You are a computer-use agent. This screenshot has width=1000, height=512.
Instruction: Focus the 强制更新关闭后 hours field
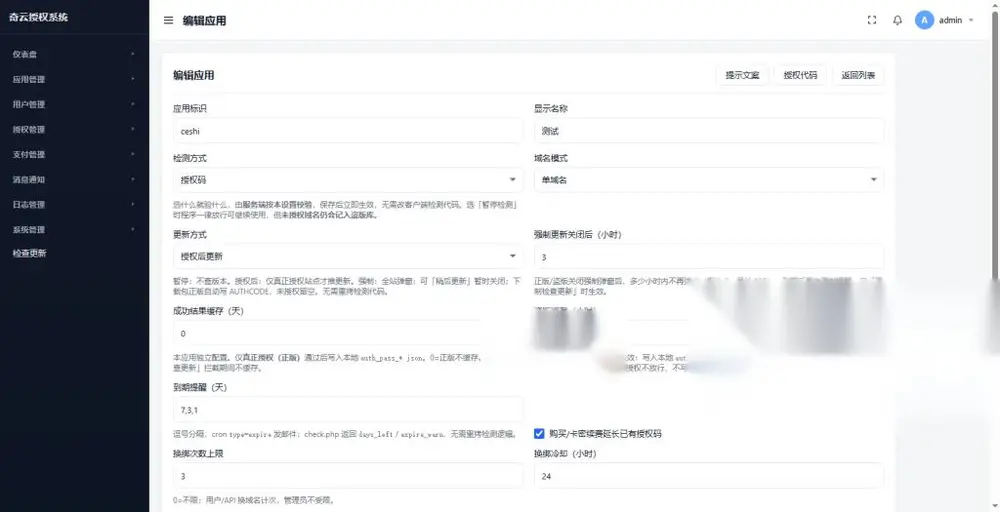tap(709, 257)
